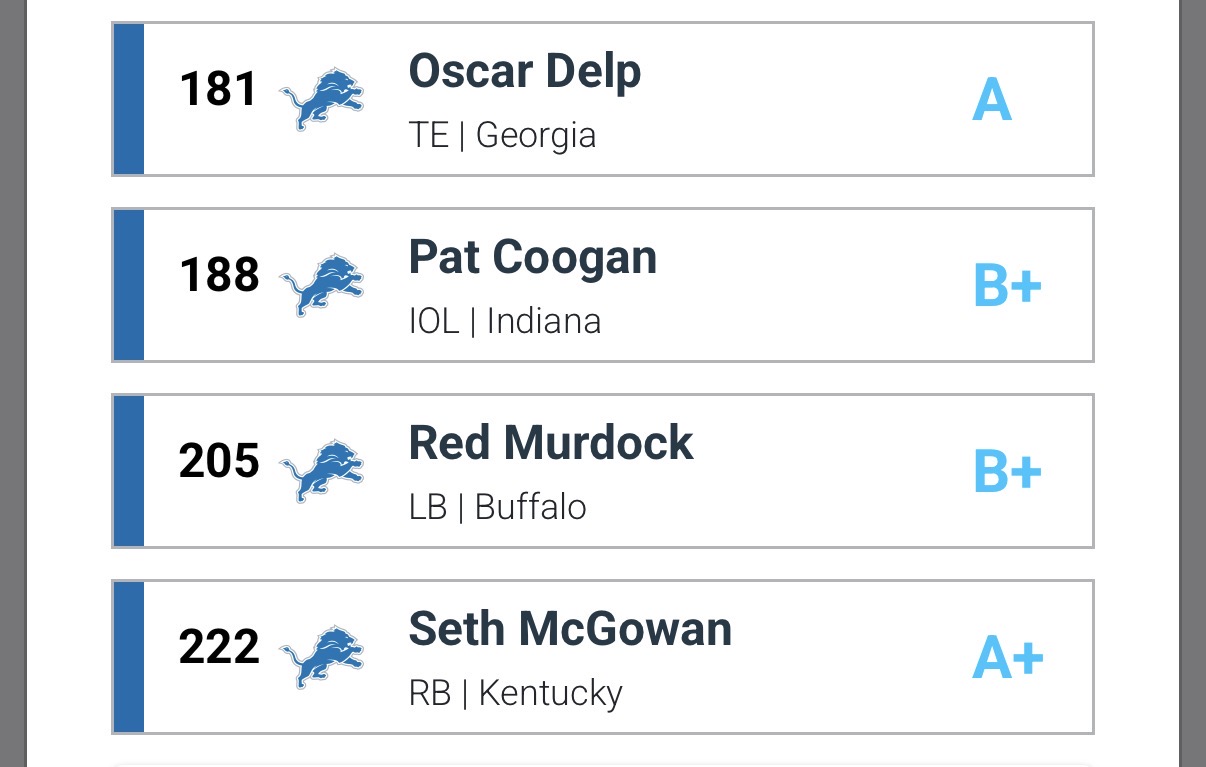This screenshot has width=1206, height=767.
Task: Select pick number 188
Action: pos(219,276)
